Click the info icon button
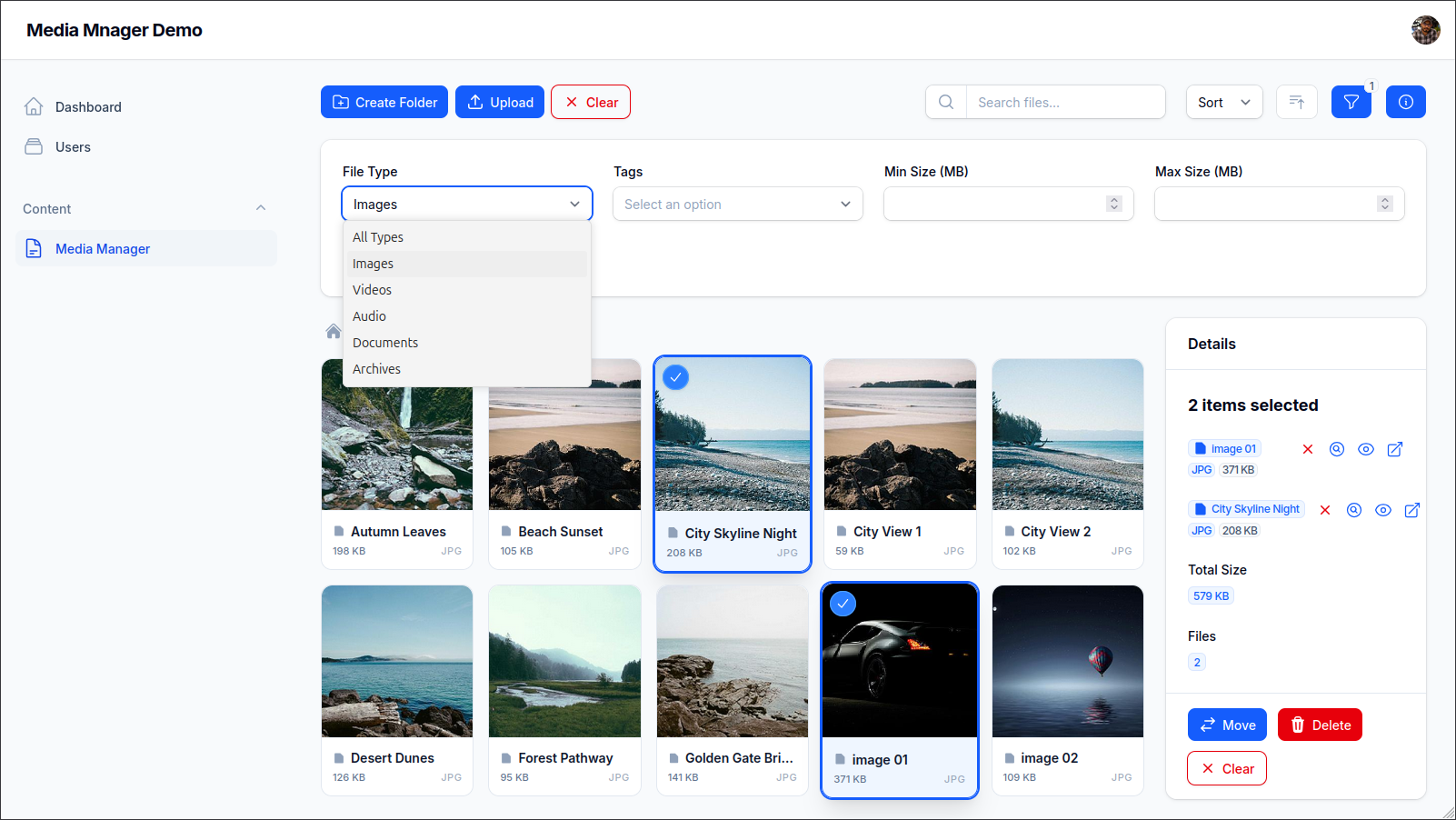This screenshot has height=820, width=1456. click(1405, 102)
